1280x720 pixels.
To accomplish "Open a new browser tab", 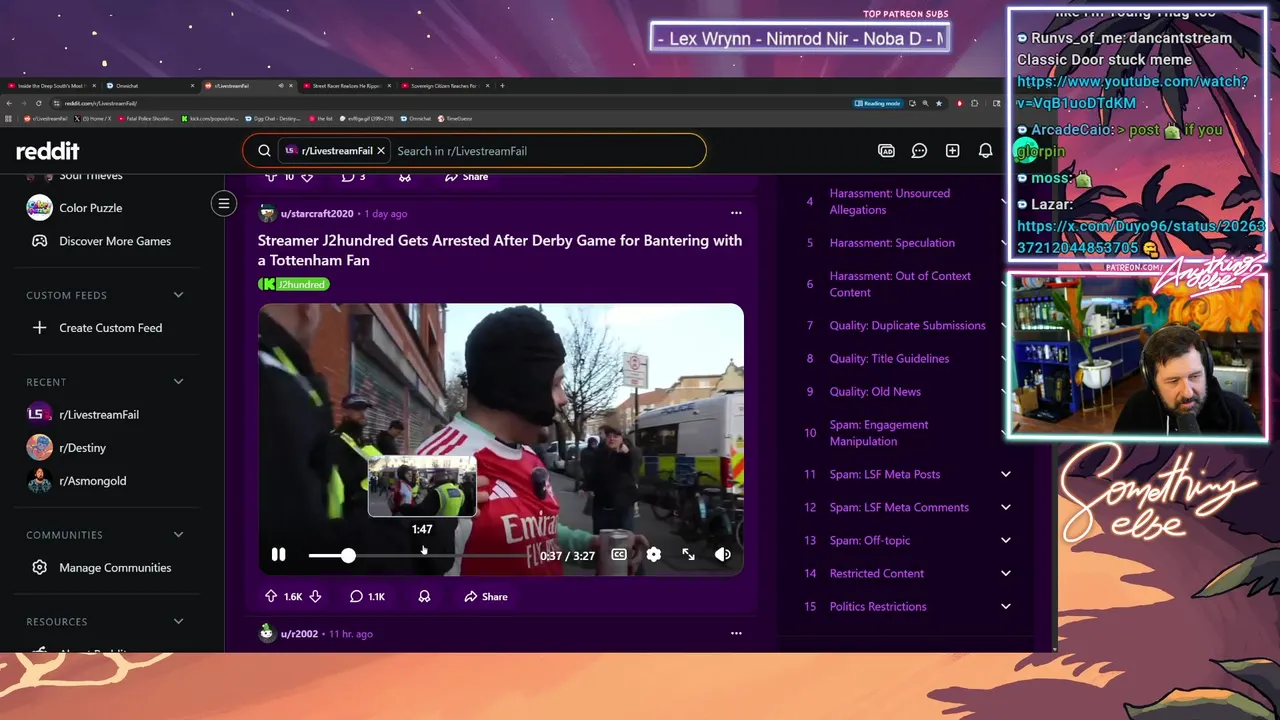I will (502, 86).
